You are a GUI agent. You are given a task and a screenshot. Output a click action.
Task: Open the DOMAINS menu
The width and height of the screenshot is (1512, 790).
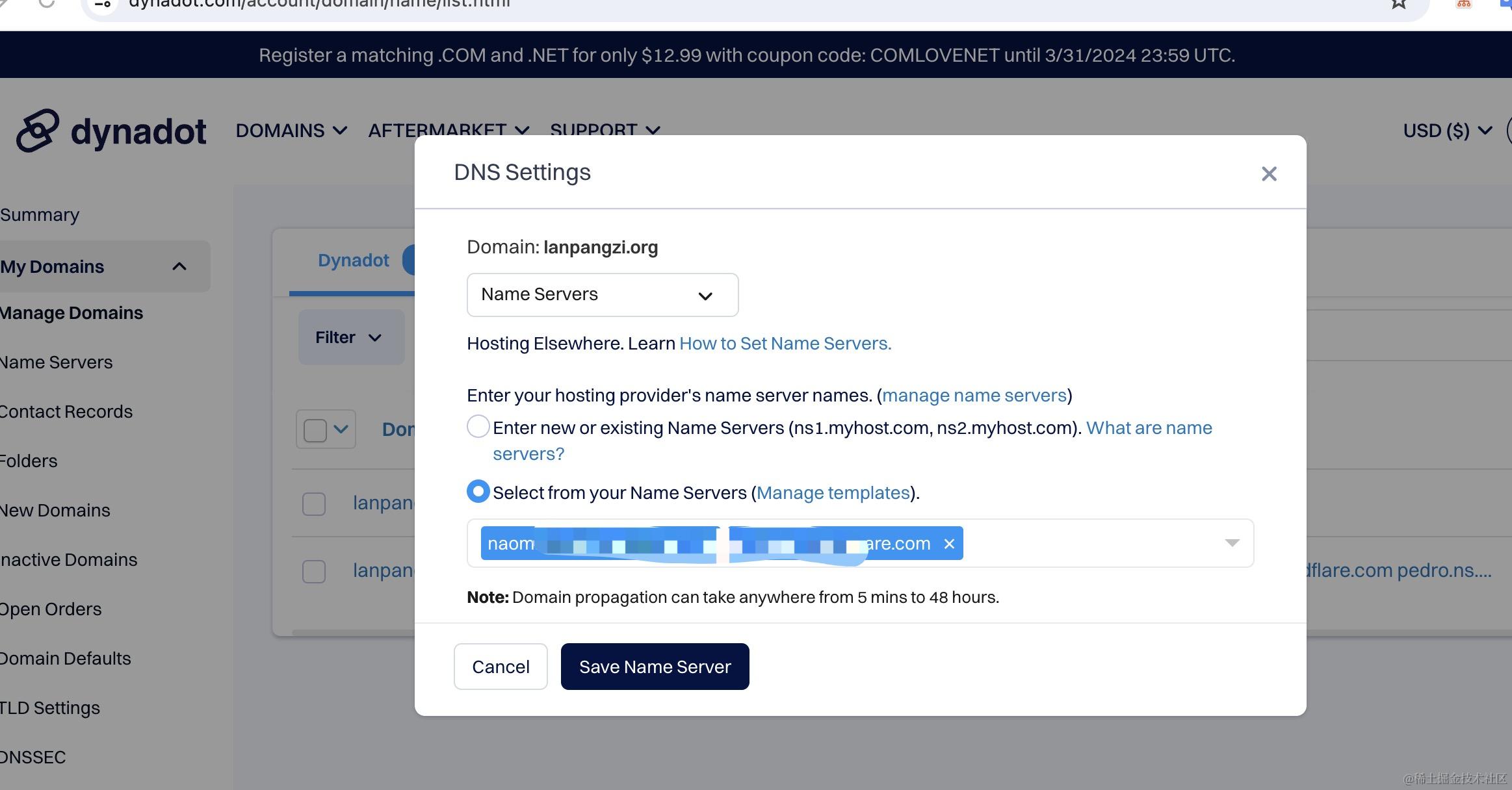(291, 131)
